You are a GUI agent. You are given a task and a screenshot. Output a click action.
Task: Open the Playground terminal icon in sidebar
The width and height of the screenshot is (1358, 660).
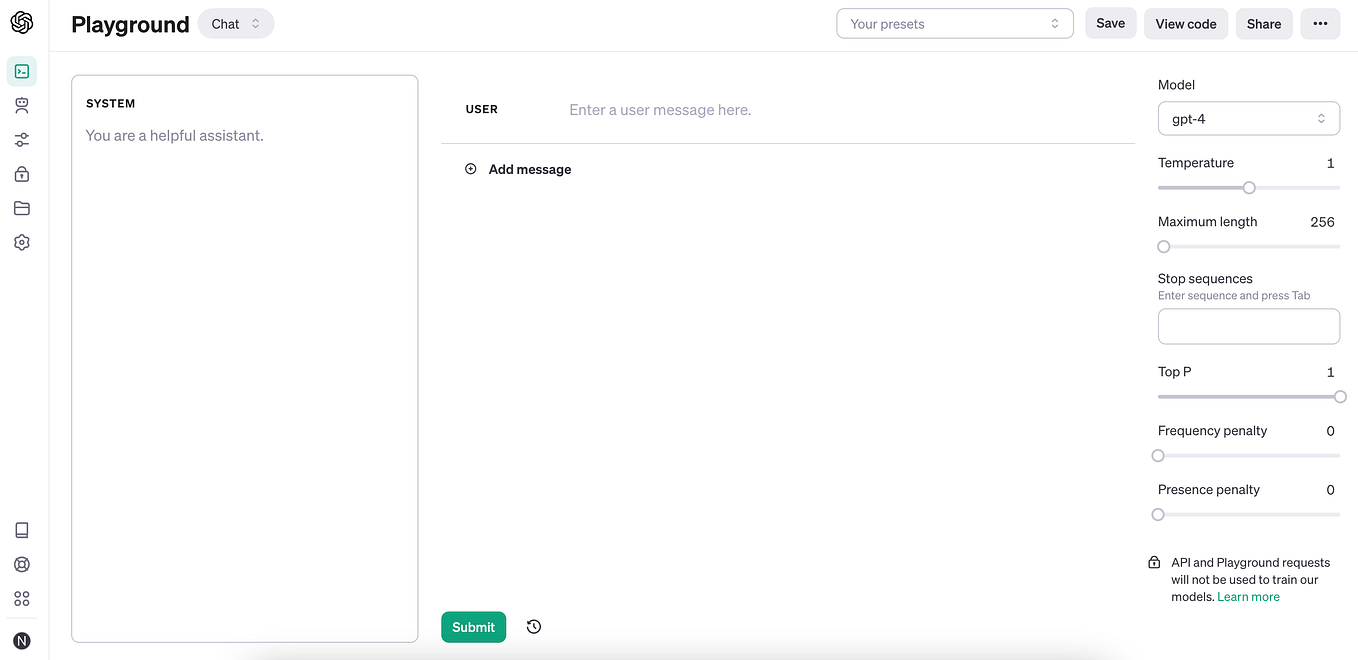coord(22,71)
